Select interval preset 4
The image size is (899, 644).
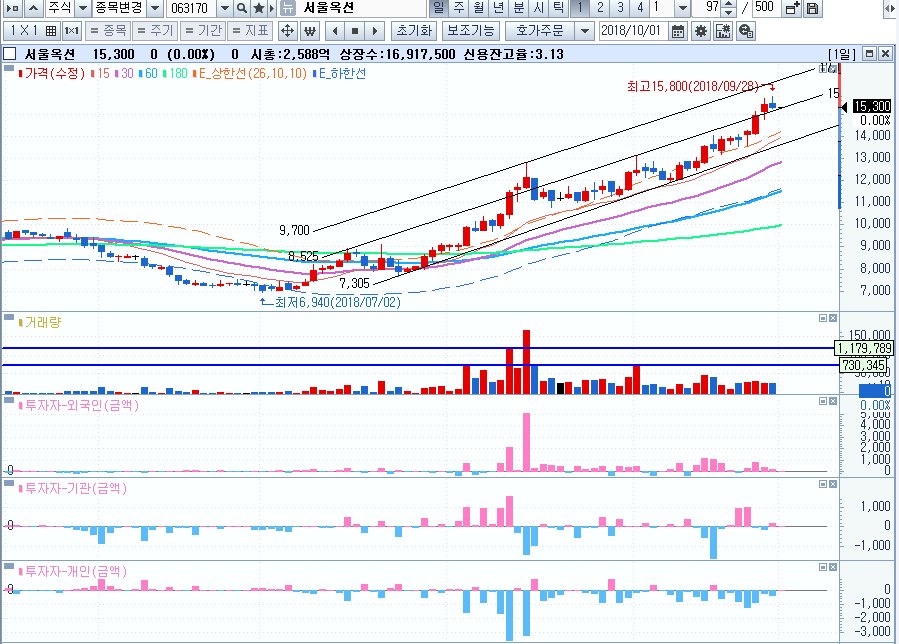[640, 8]
